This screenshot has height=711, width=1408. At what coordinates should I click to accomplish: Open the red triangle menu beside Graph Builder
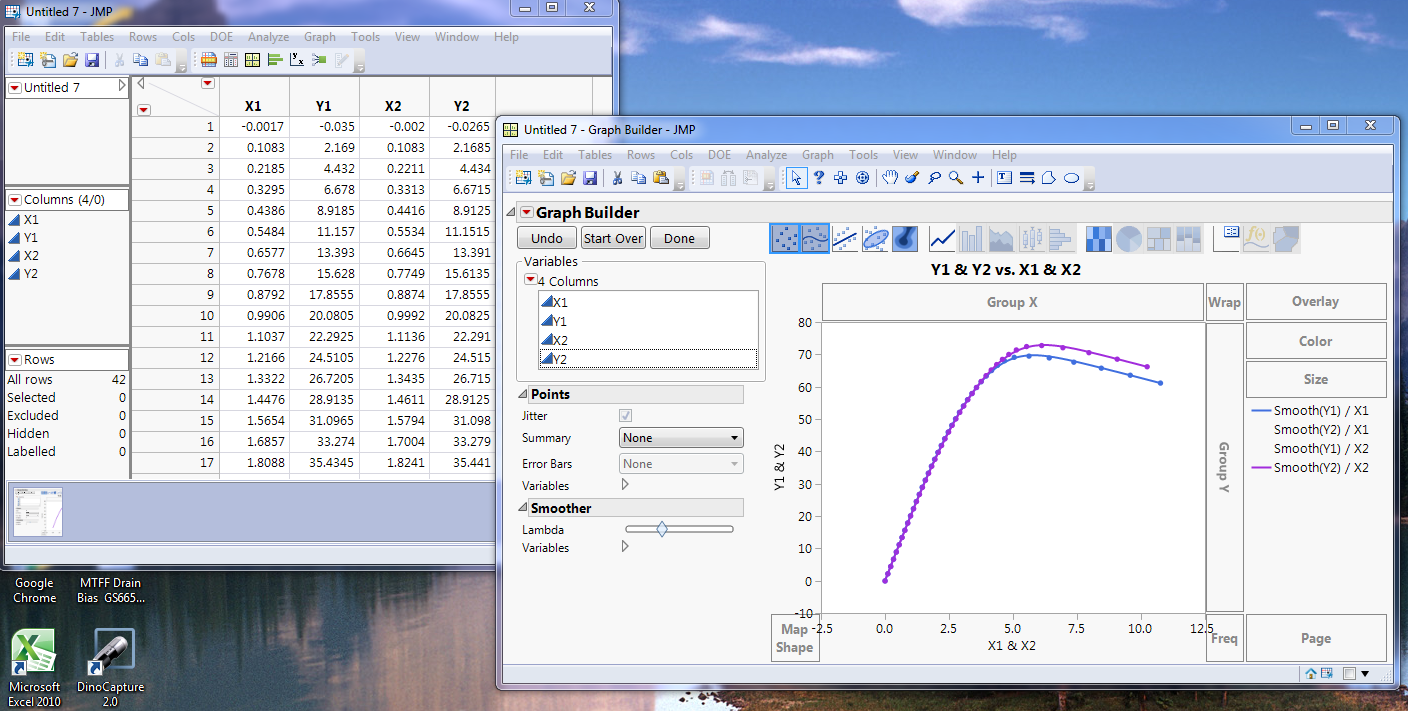coord(526,212)
